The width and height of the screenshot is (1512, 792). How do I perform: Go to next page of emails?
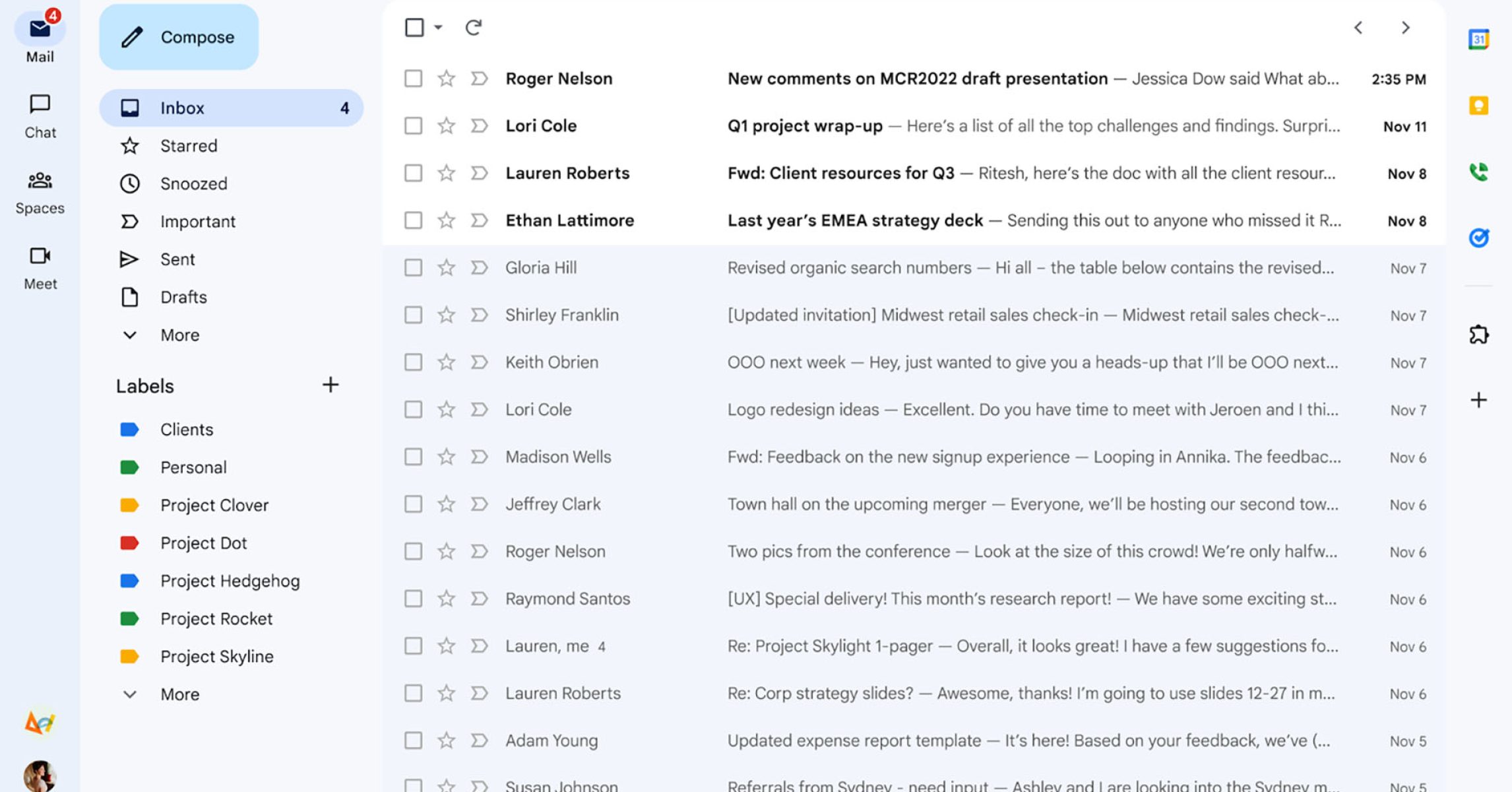tap(1405, 28)
